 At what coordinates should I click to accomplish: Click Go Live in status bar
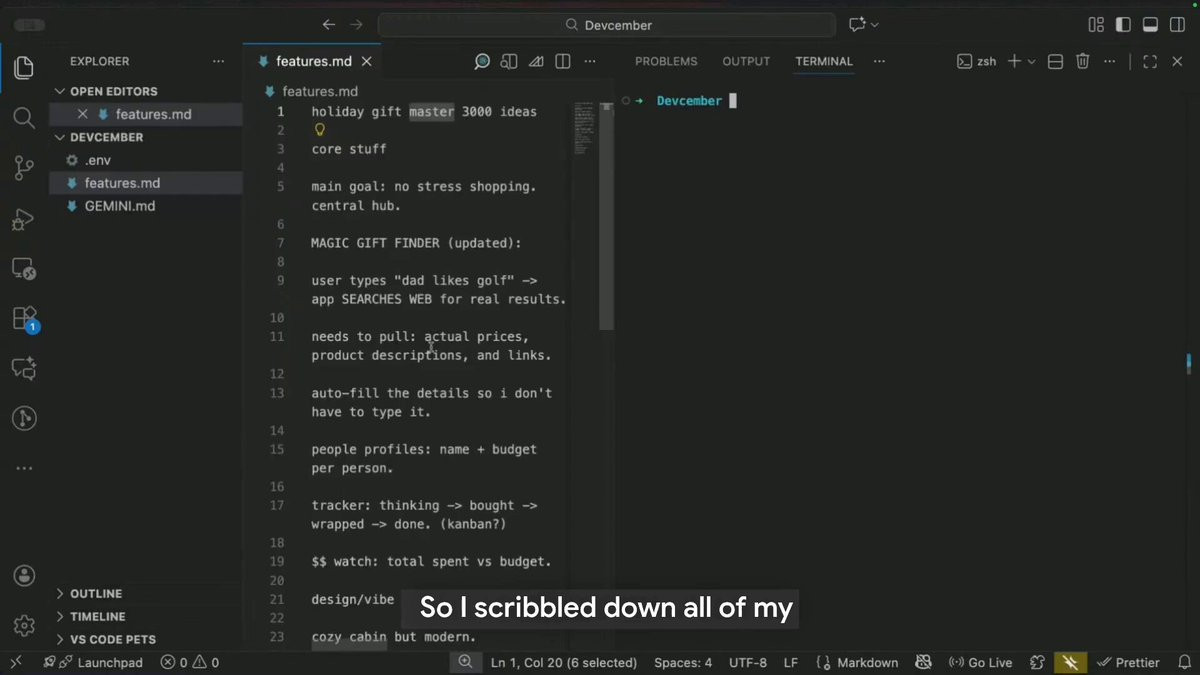[980, 663]
